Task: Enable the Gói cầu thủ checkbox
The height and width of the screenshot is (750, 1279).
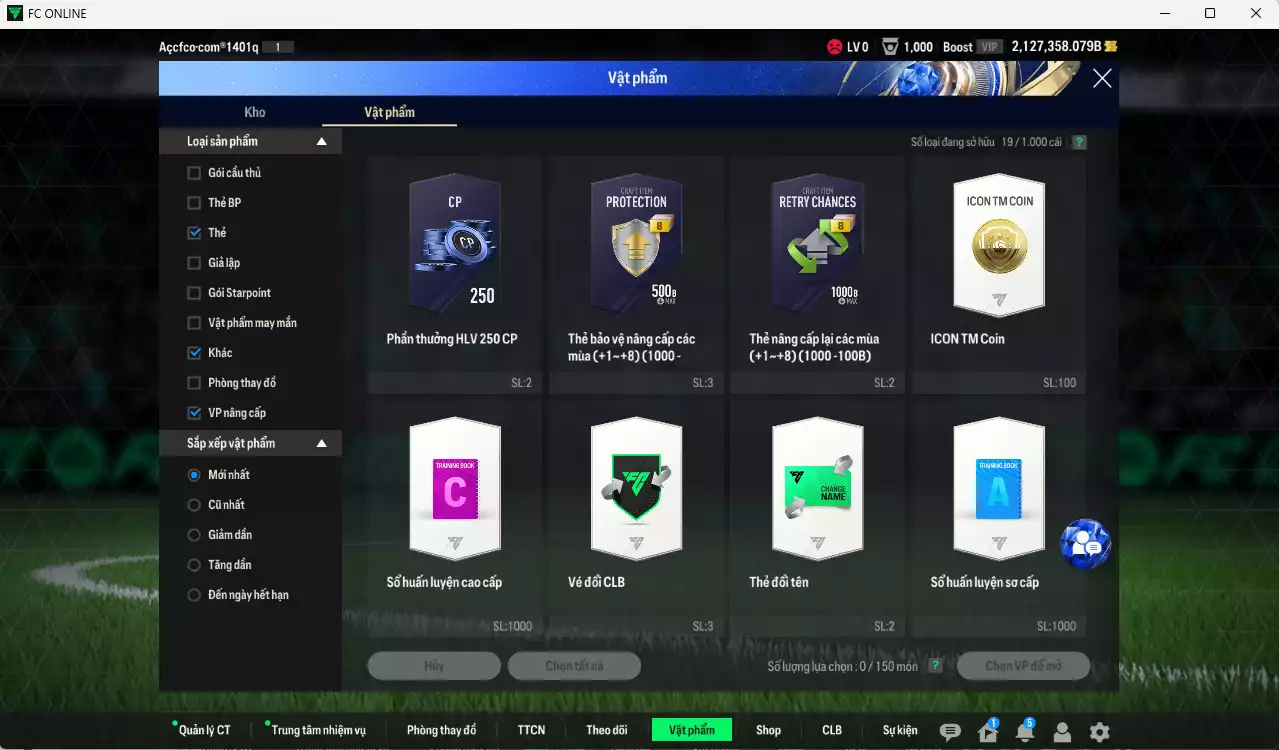Action: 194,173
